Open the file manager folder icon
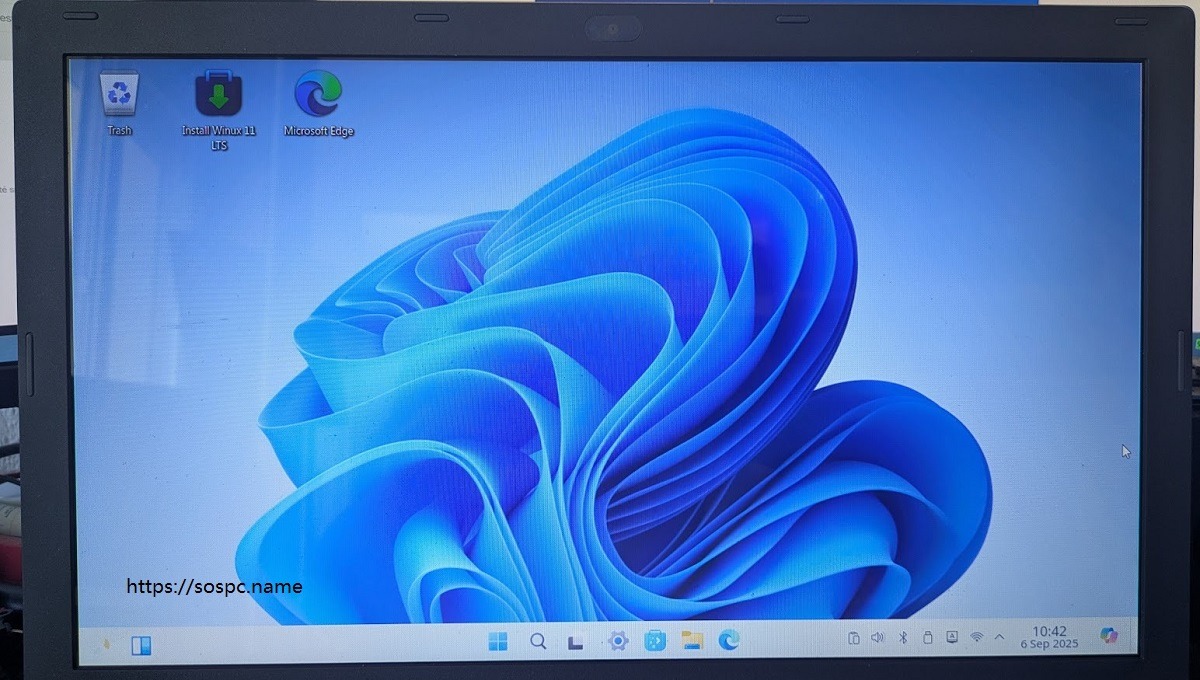Screen dimensions: 1200x680 (x=692, y=641)
